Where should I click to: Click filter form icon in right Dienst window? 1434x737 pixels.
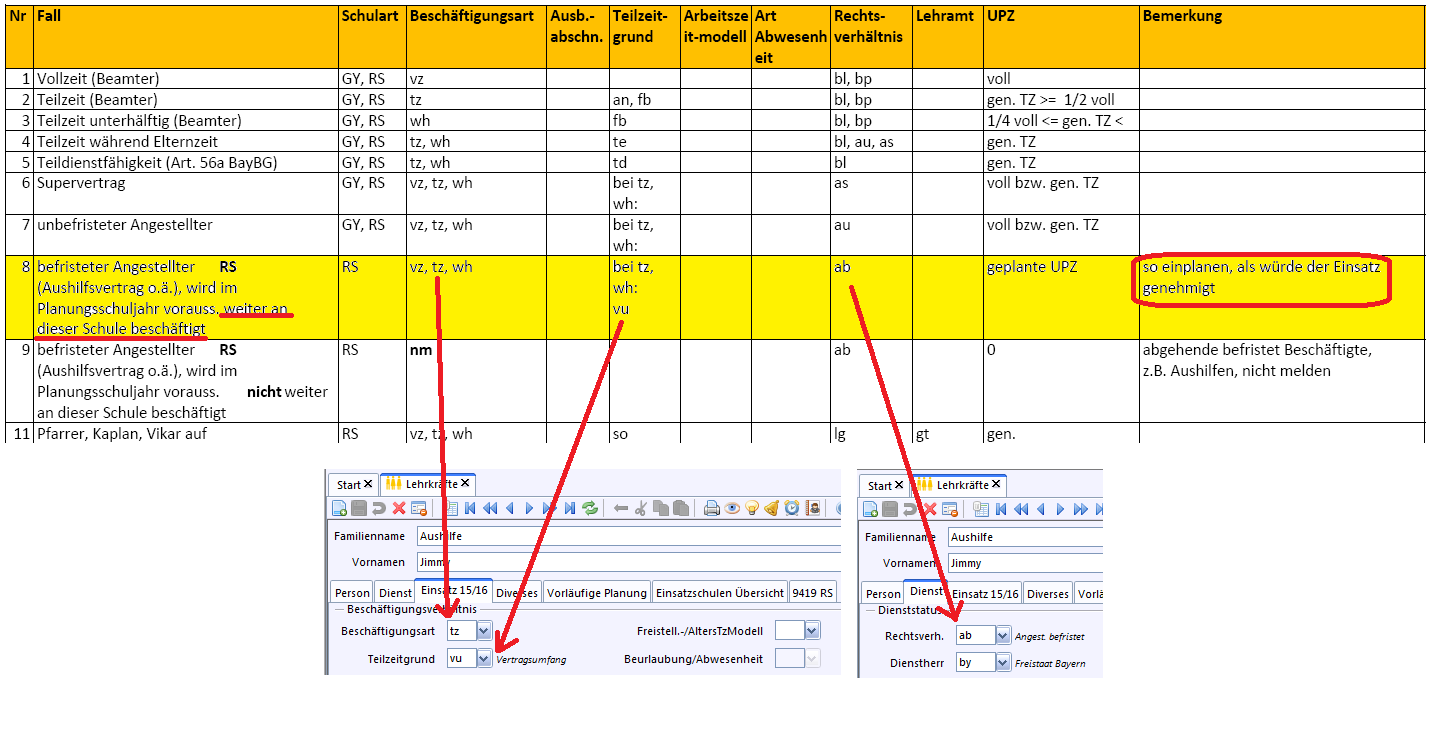[950, 509]
